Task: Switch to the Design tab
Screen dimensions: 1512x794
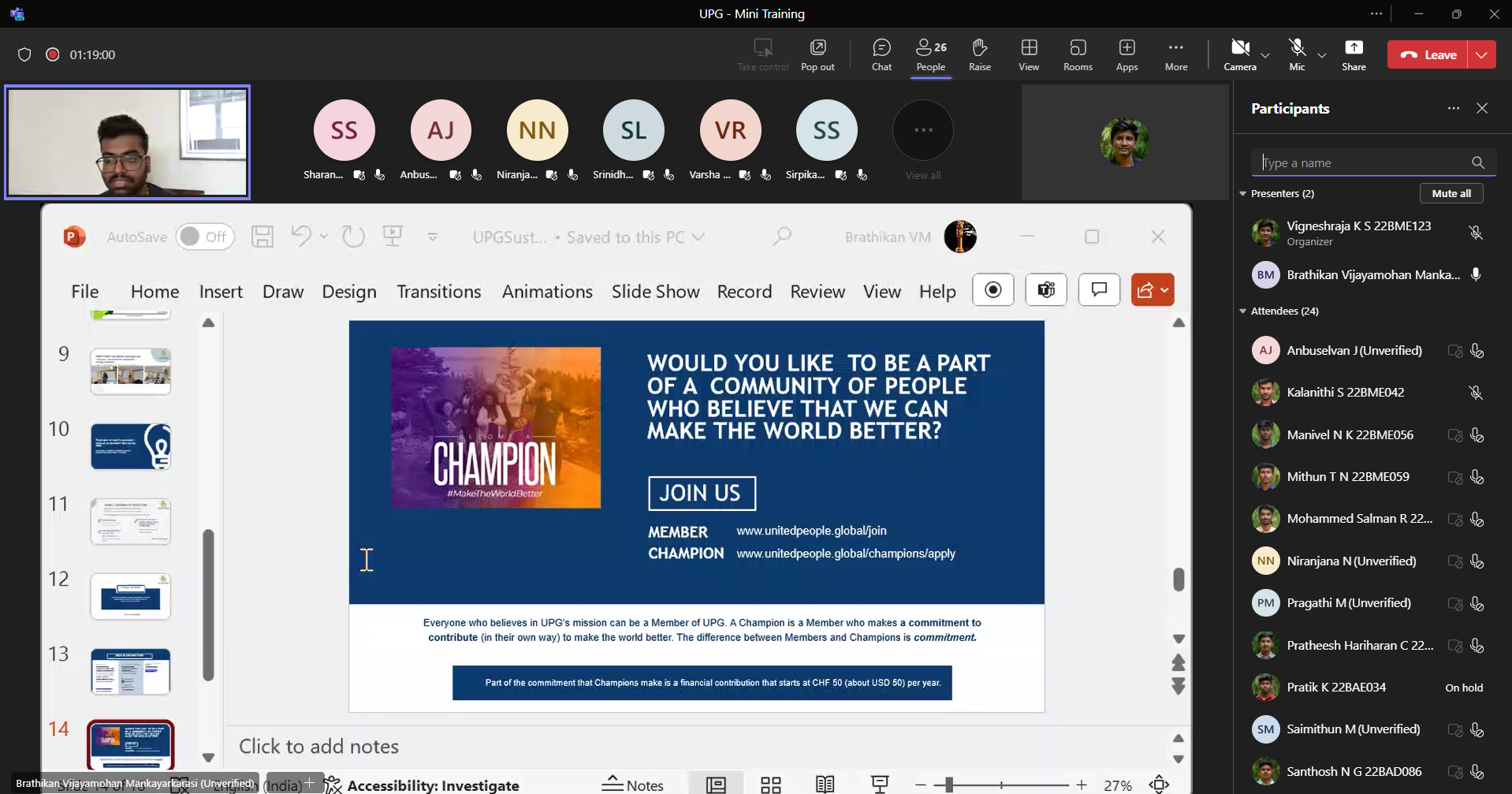Action: (x=349, y=292)
